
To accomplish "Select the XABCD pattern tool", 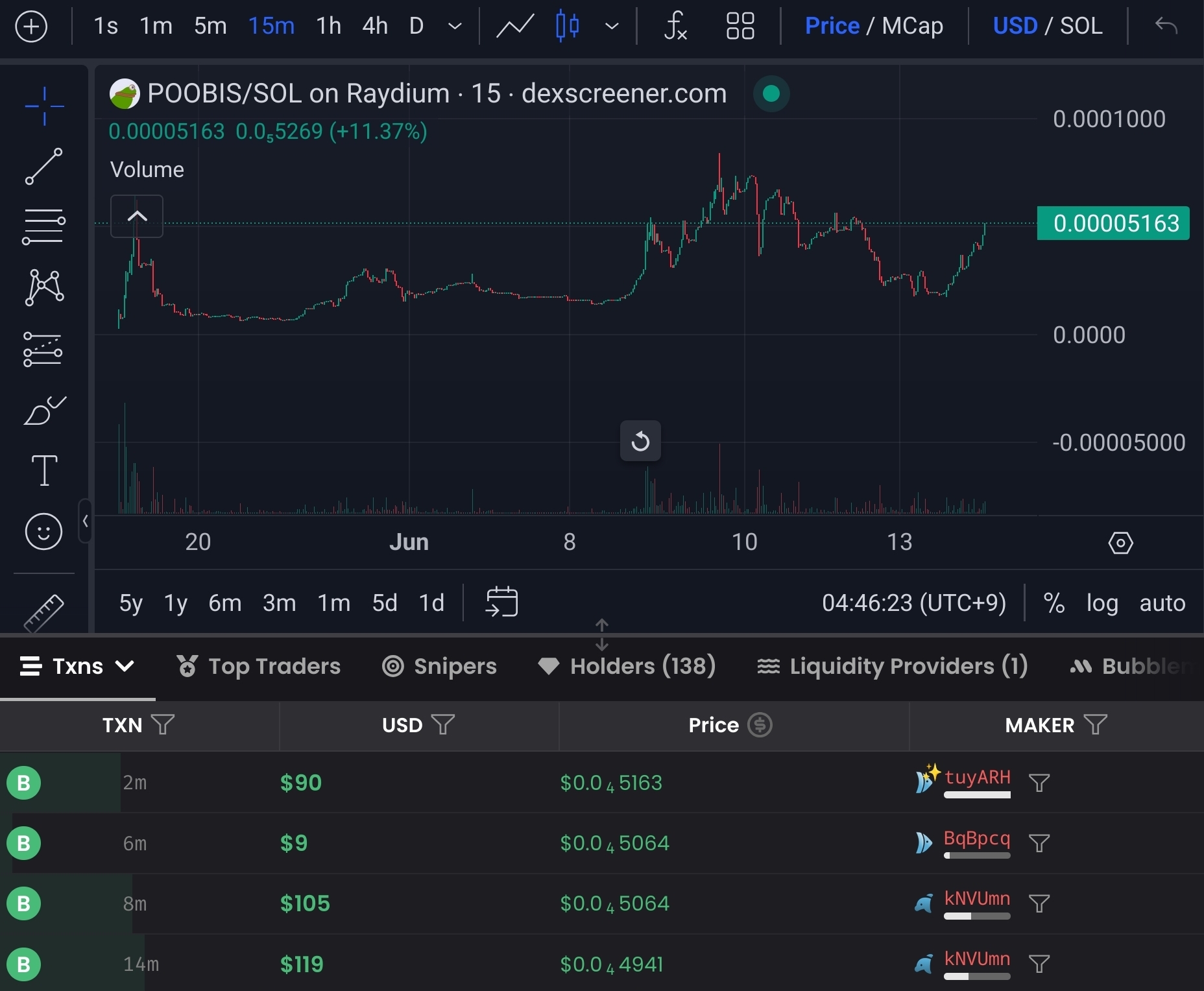I will coord(44,287).
